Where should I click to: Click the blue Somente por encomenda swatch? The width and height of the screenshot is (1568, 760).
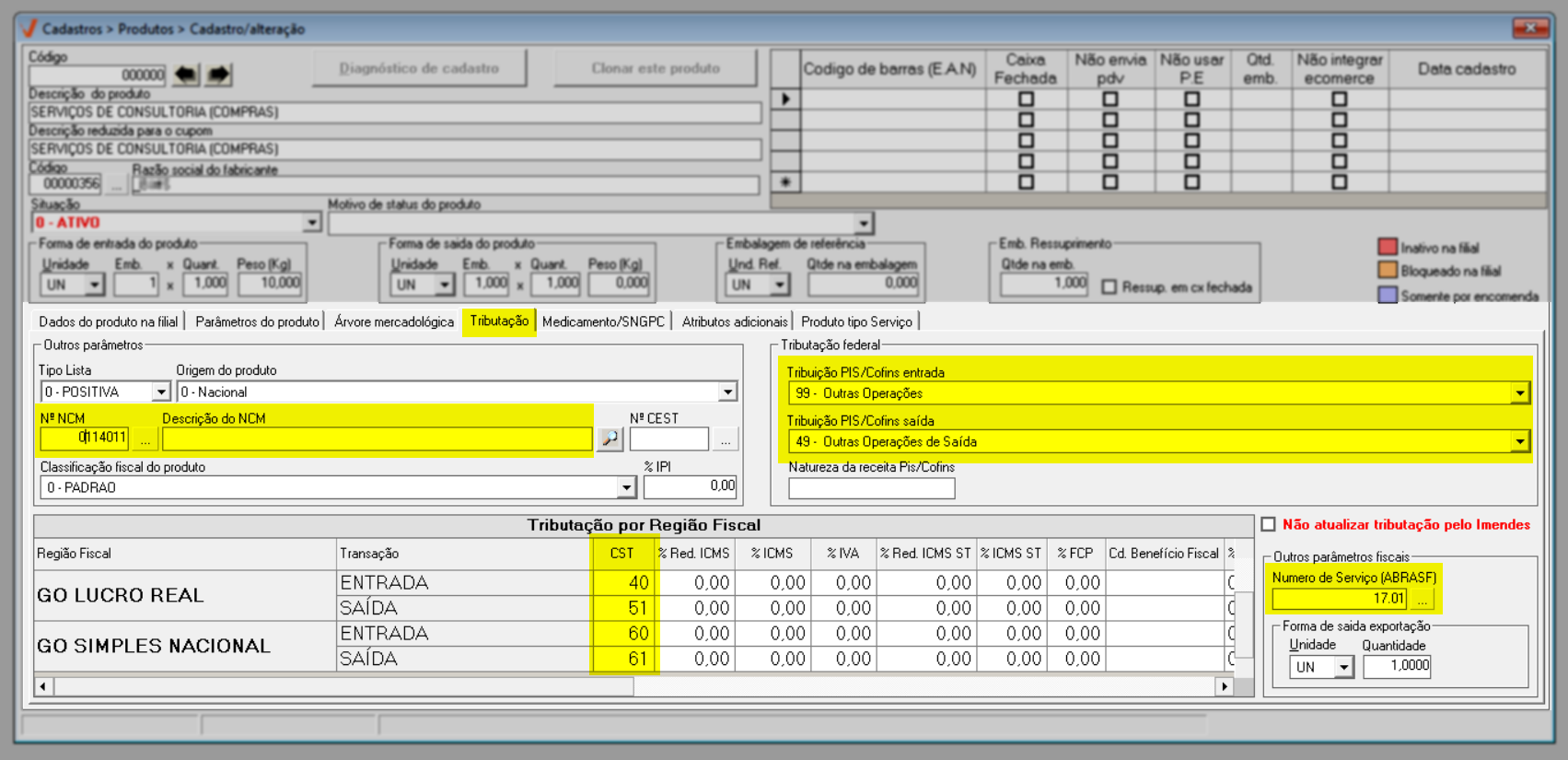pyautogui.click(x=1388, y=296)
